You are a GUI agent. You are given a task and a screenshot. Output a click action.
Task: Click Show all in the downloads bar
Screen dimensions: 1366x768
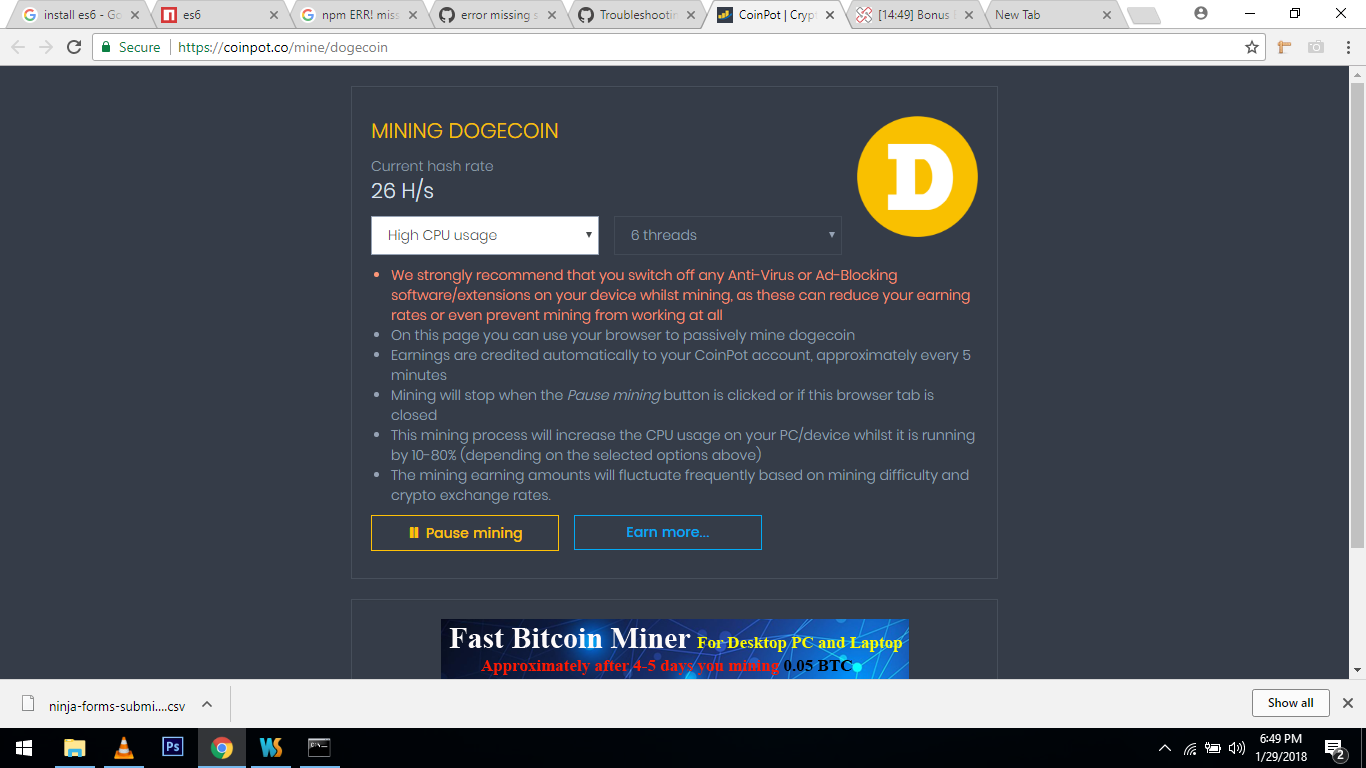point(1290,702)
